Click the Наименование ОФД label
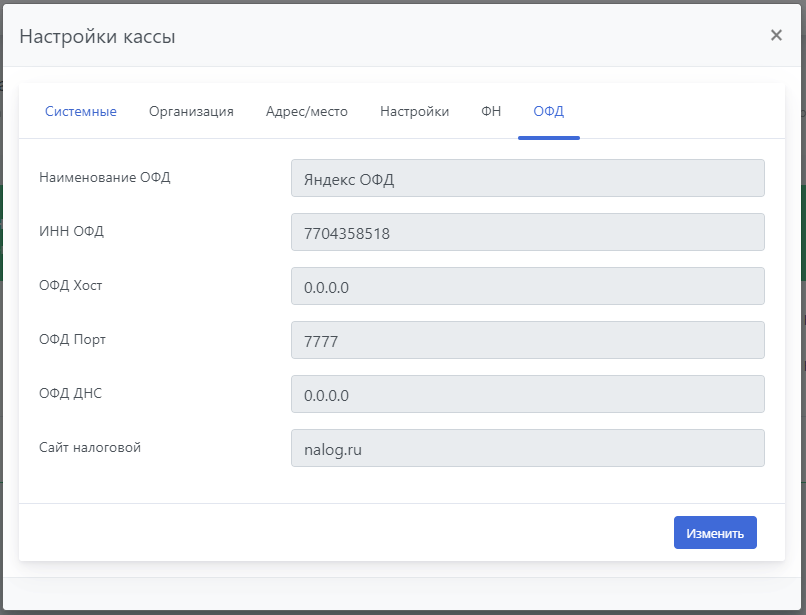This screenshot has width=806, height=615. [x=104, y=178]
